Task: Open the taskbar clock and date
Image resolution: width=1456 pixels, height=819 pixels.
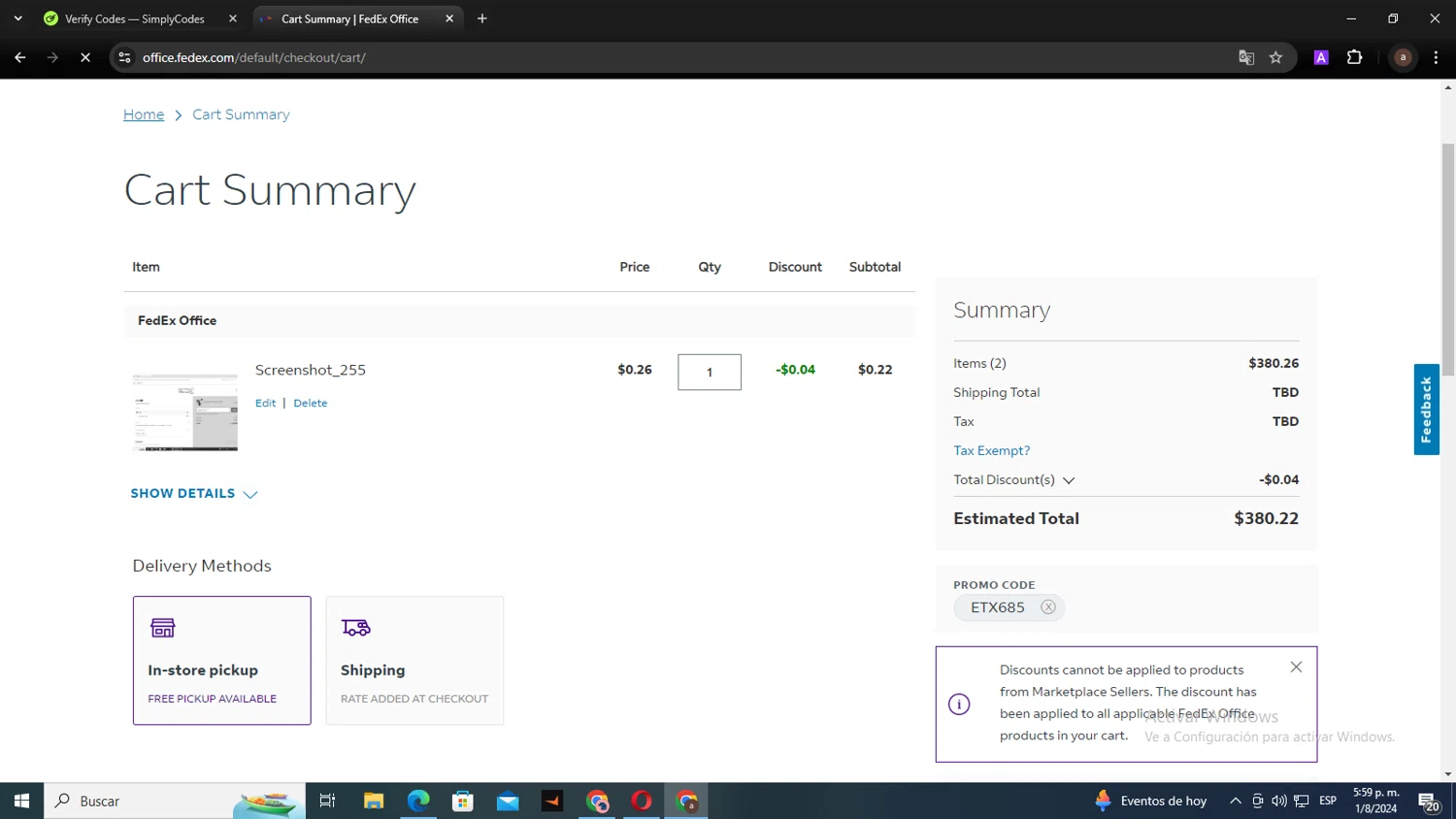Action: tap(1376, 801)
